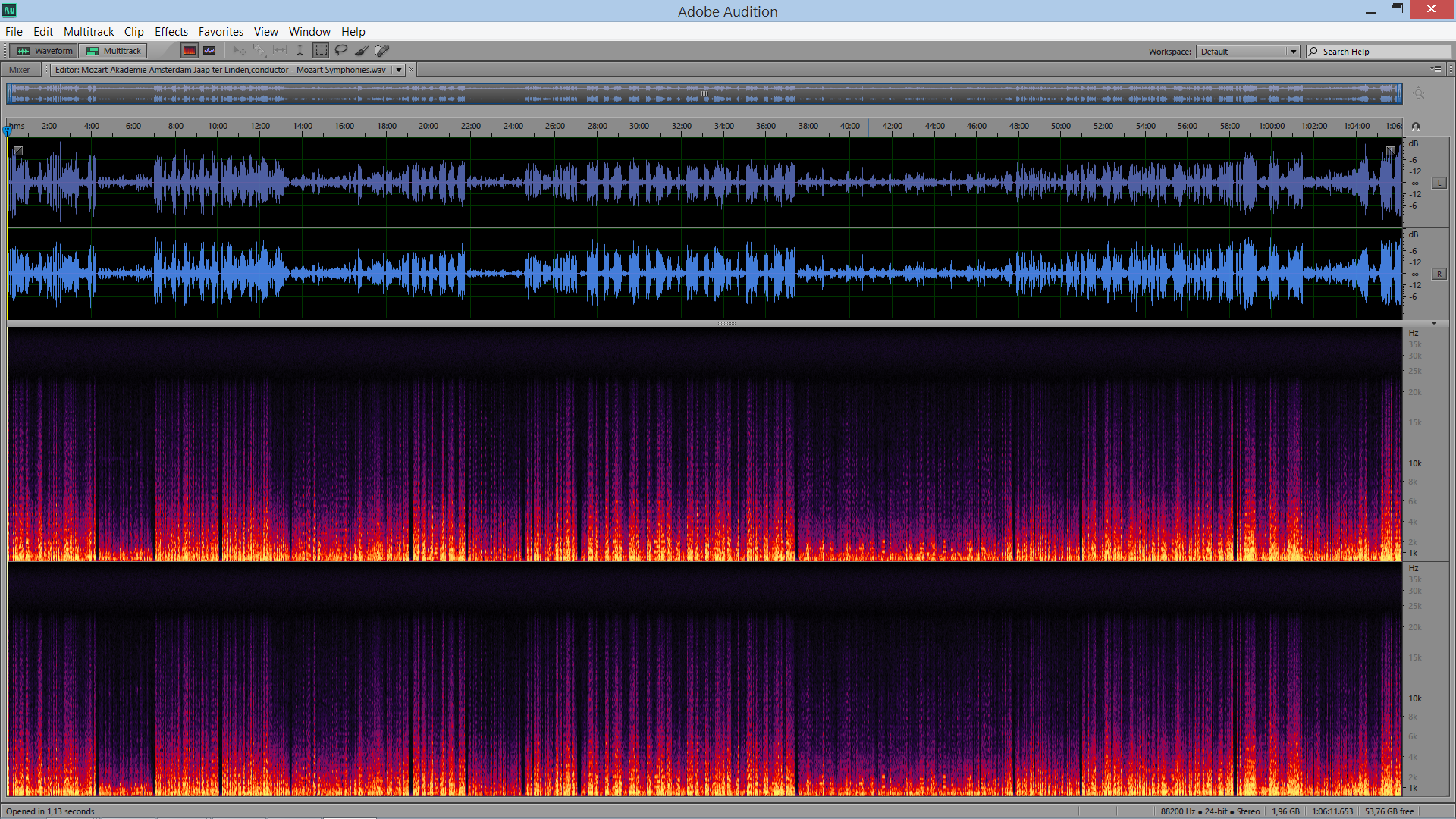Switch to Multitrack view
The image size is (1456, 819).
tap(115, 51)
